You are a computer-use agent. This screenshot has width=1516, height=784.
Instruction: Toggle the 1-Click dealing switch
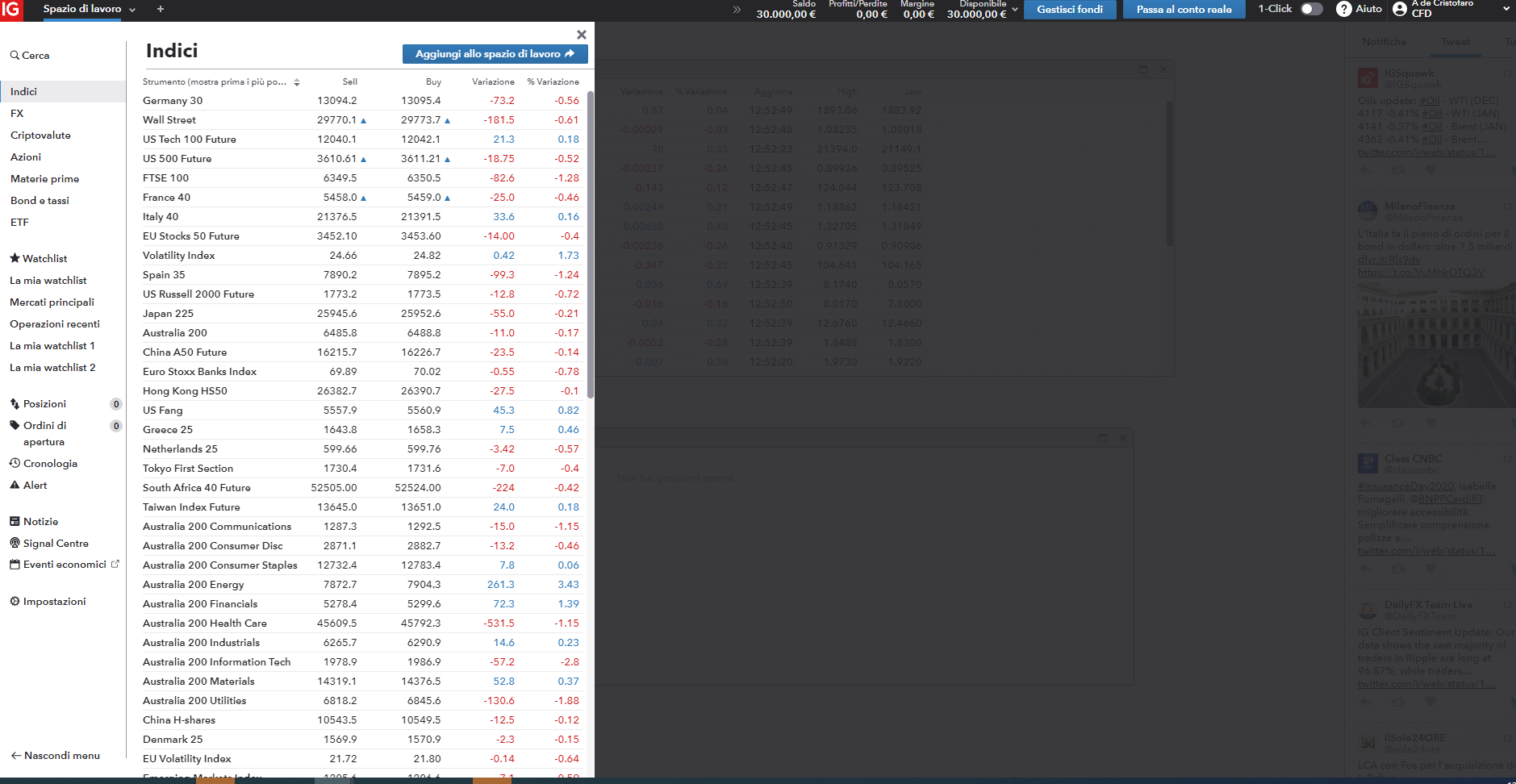pos(1312,9)
